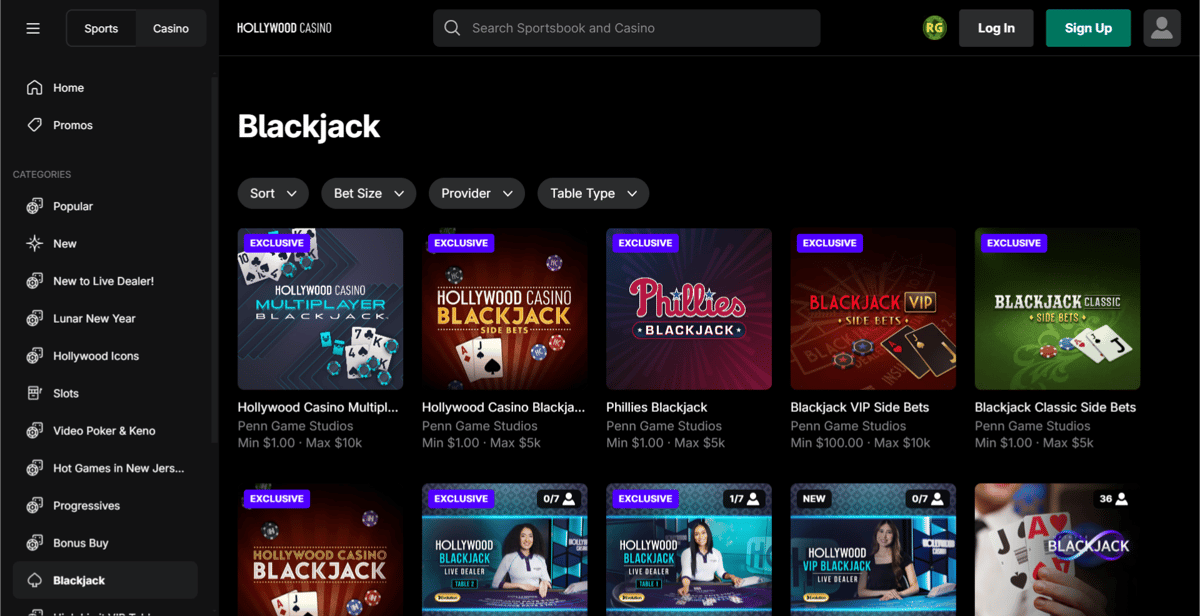Image resolution: width=1200 pixels, height=616 pixels.
Task: Open the Promos sidebar item
Action: pyautogui.click(x=105, y=125)
